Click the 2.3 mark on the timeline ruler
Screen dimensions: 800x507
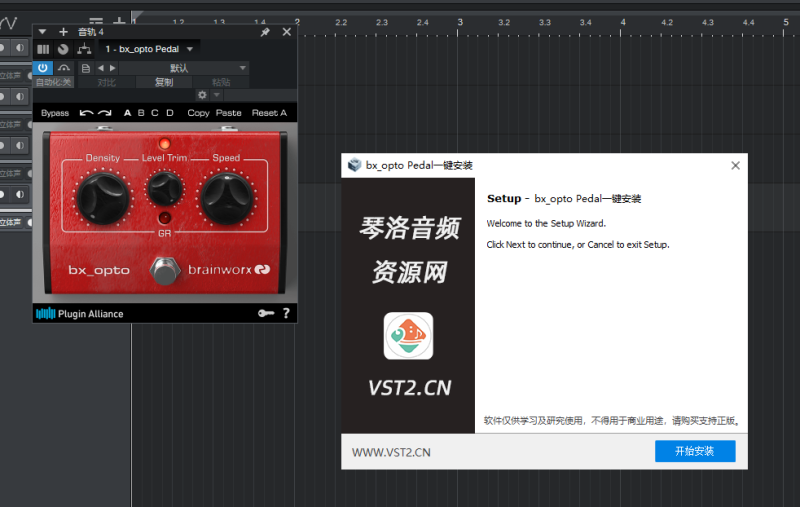[x=382, y=22]
